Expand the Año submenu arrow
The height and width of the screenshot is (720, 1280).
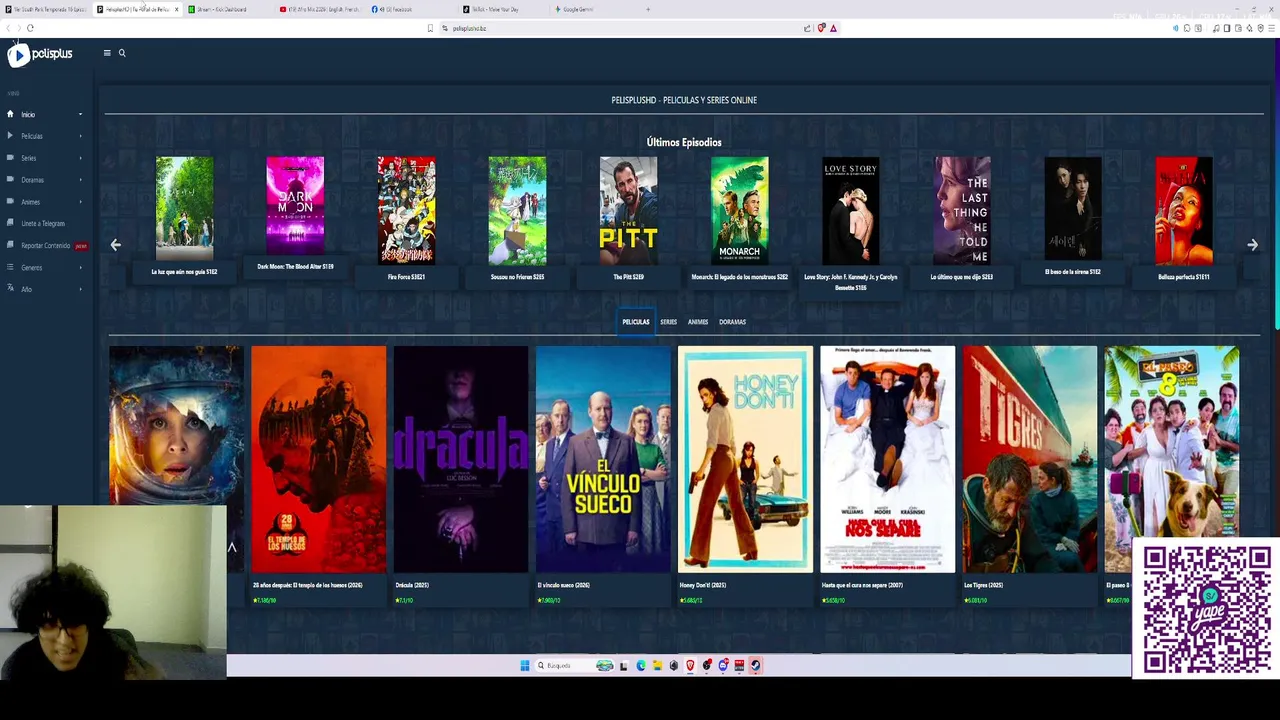(x=80, y=289)
